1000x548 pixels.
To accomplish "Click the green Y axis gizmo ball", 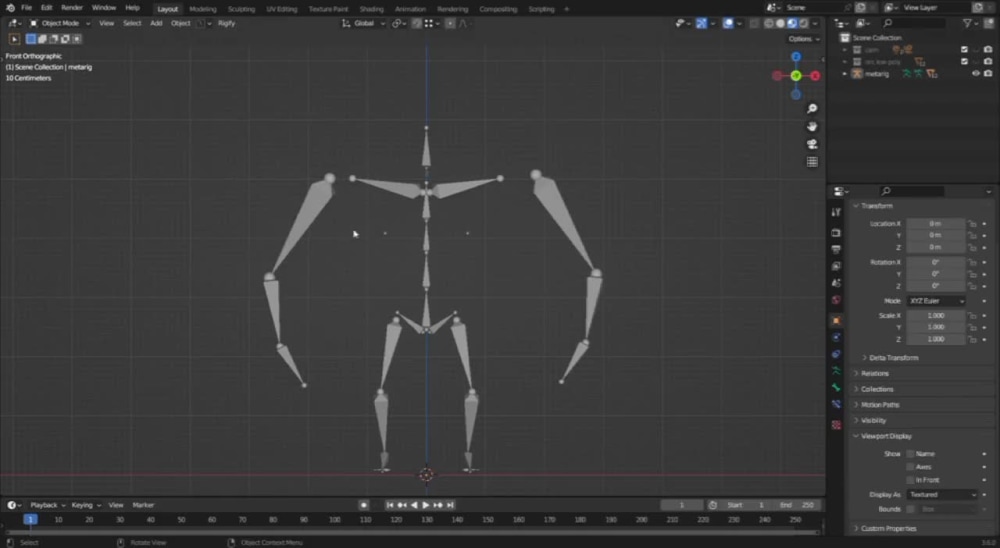I will (796, 76).
